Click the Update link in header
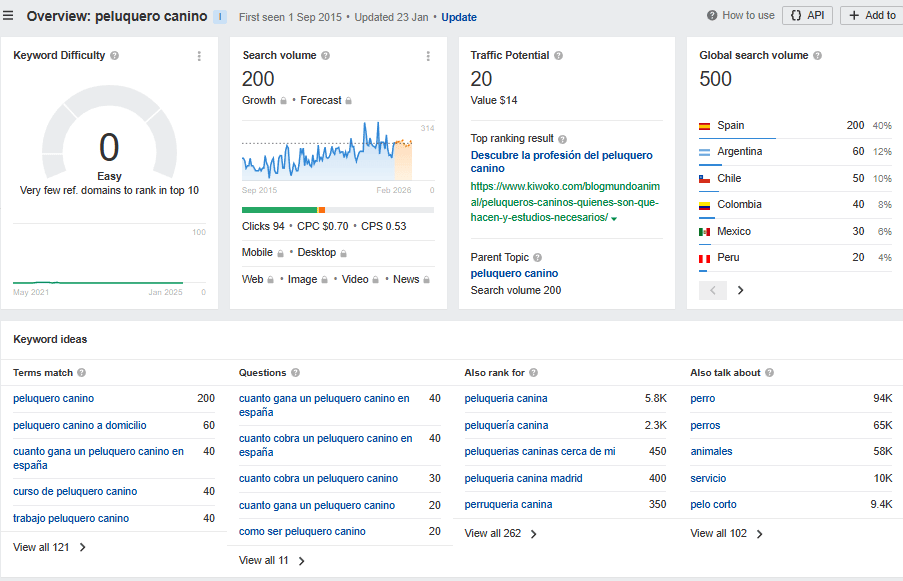This screenshot has width=903, height=581. (459, 17)
